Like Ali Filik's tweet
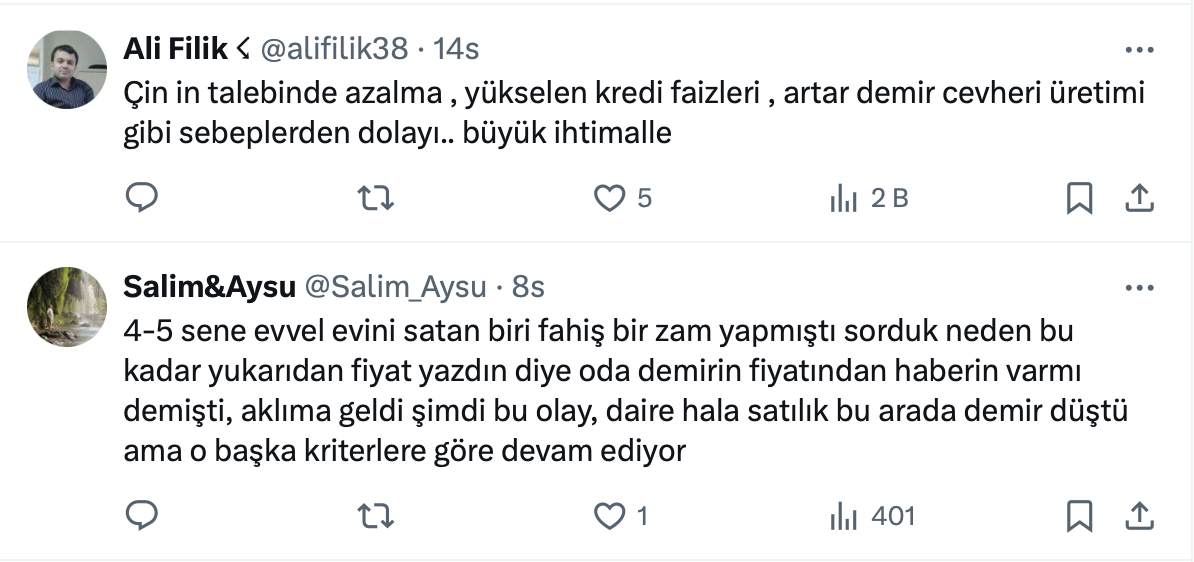 609,198
